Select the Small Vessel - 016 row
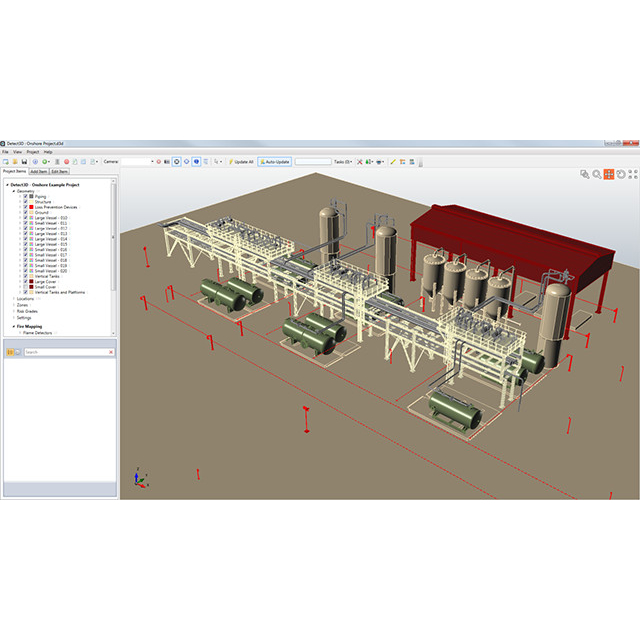640x640 pixels. coord(51,250)
